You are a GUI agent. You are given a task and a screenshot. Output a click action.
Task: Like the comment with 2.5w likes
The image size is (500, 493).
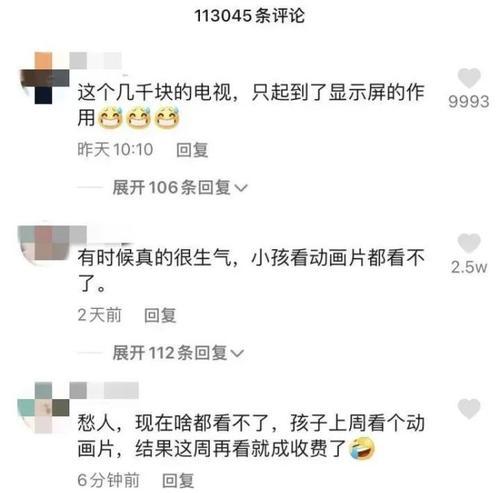pos(469,243)
